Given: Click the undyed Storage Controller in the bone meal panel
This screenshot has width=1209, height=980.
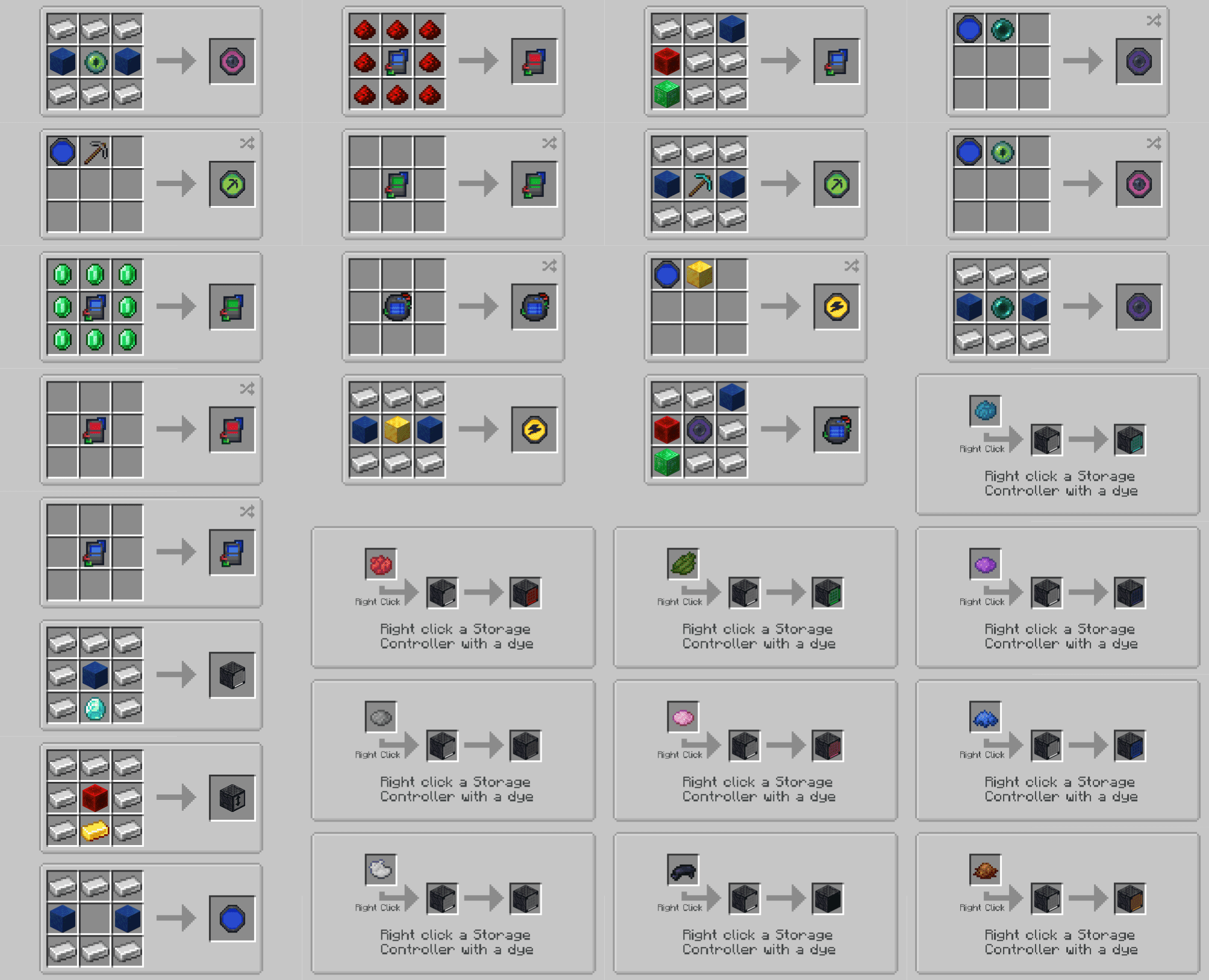Looking at the screenshot, I should 442,899.
